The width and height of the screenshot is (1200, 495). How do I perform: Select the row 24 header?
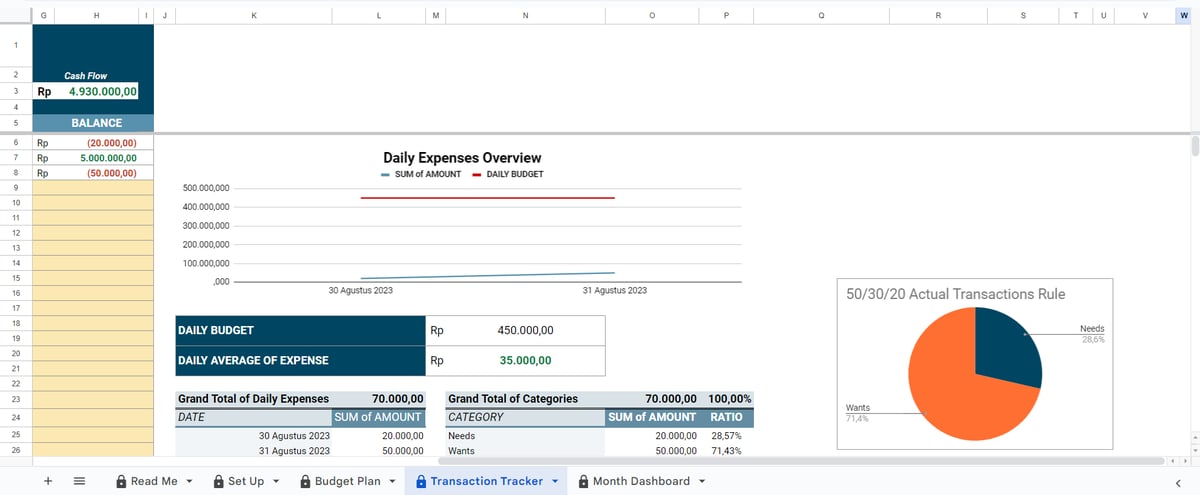(16, 416)
